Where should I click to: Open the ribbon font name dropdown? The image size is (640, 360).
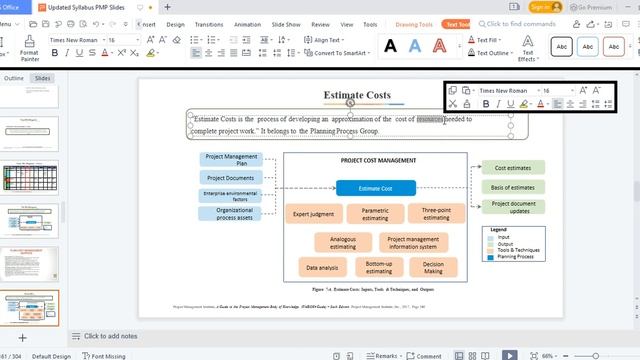[104, 40]
